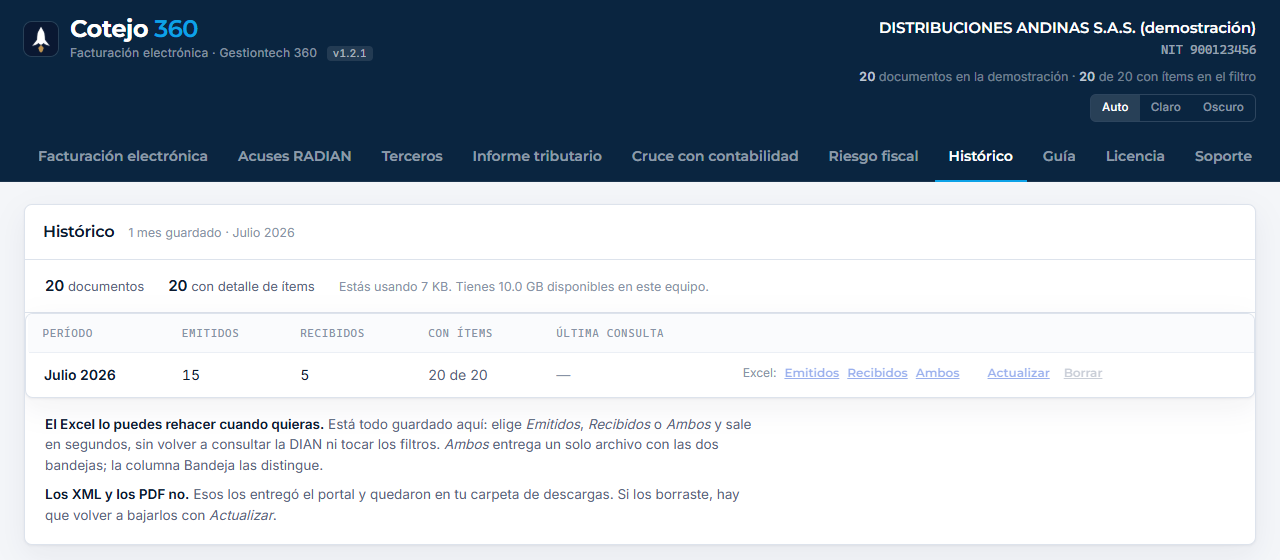
Task: Select the Histórico tab
Action: click(981, 156)
